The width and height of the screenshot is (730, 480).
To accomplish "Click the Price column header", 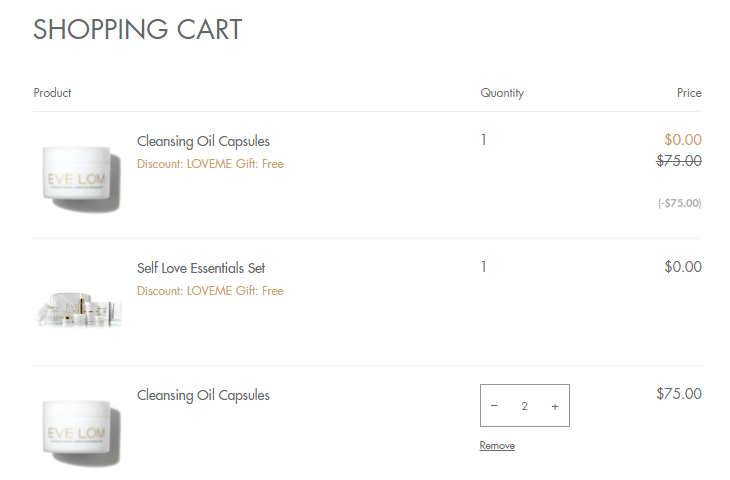I will coord(689,93).
